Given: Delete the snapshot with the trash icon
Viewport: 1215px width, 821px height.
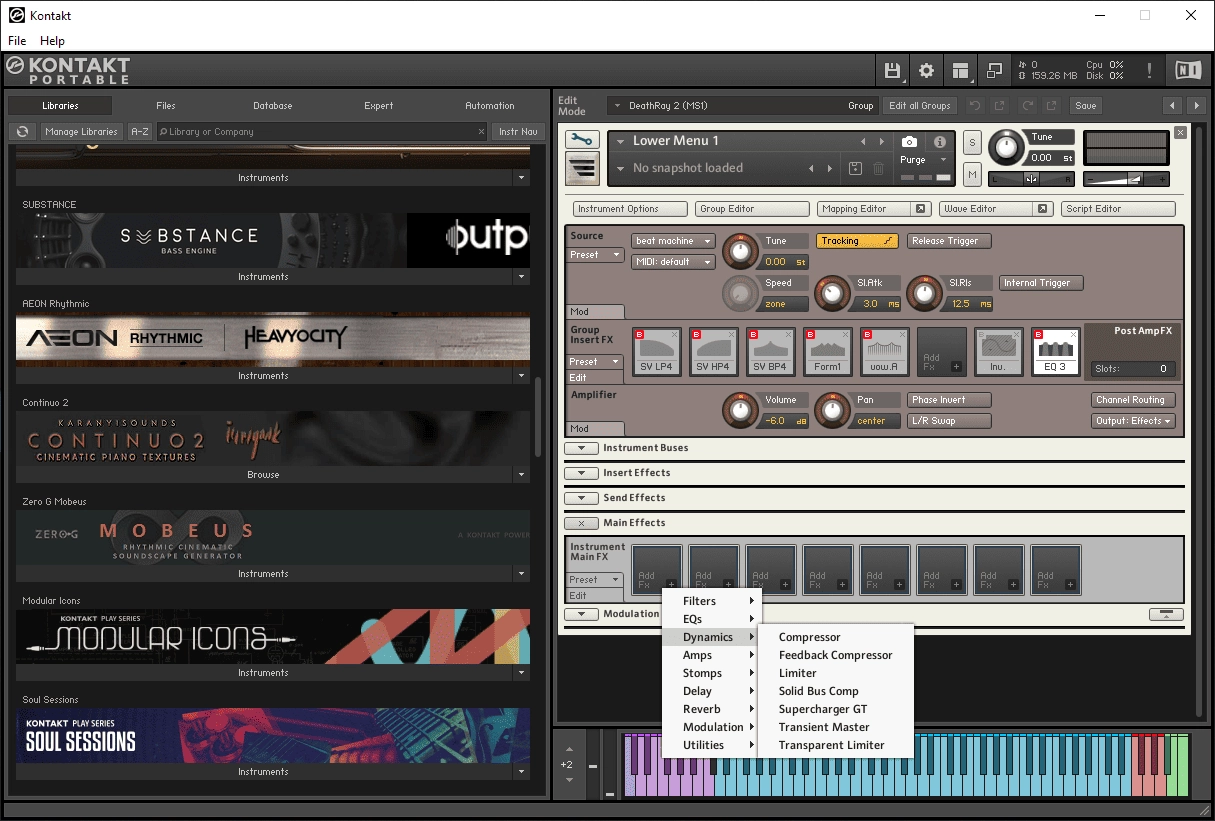Looking at the screenshot, I should 879,168.
